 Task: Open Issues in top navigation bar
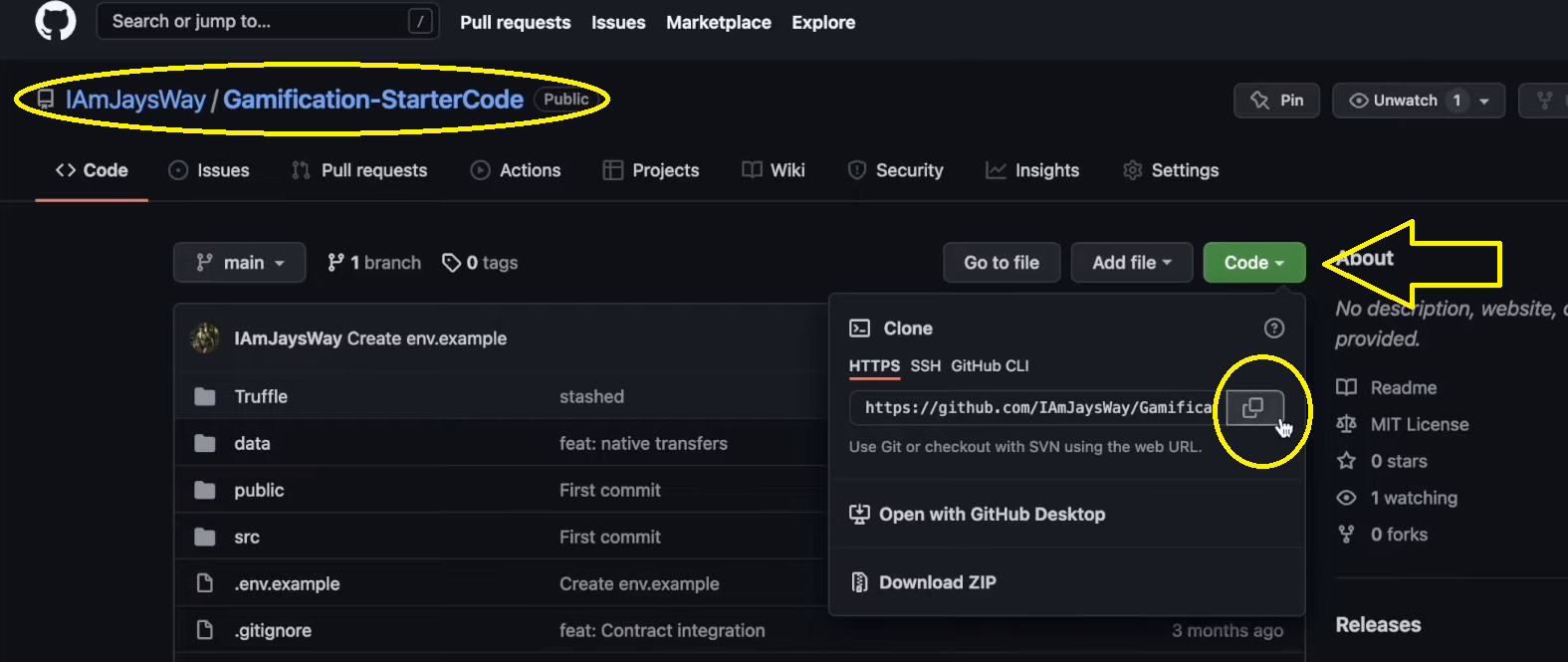tap(618, 22)
